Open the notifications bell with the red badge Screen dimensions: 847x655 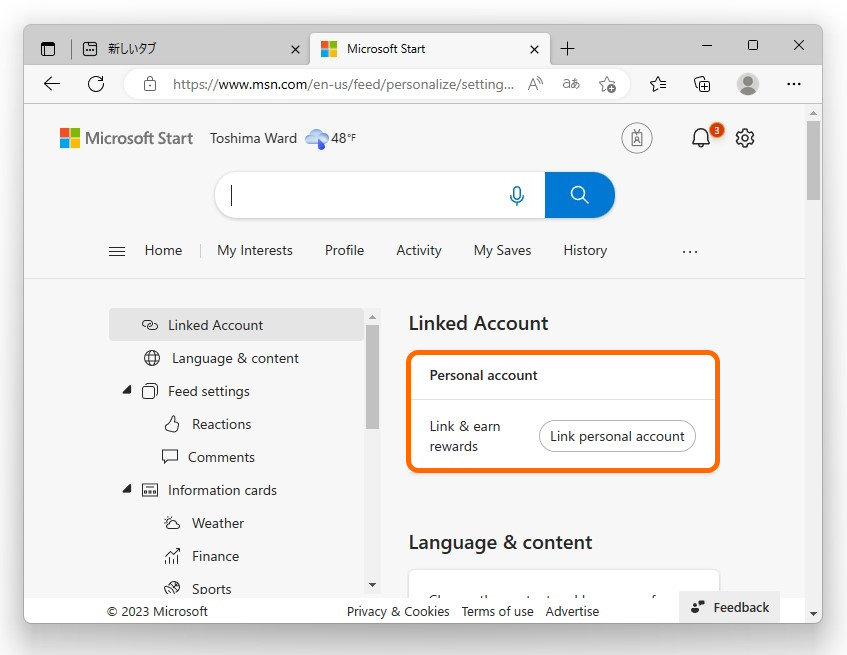pyautogui.click(x=700, y=137)
